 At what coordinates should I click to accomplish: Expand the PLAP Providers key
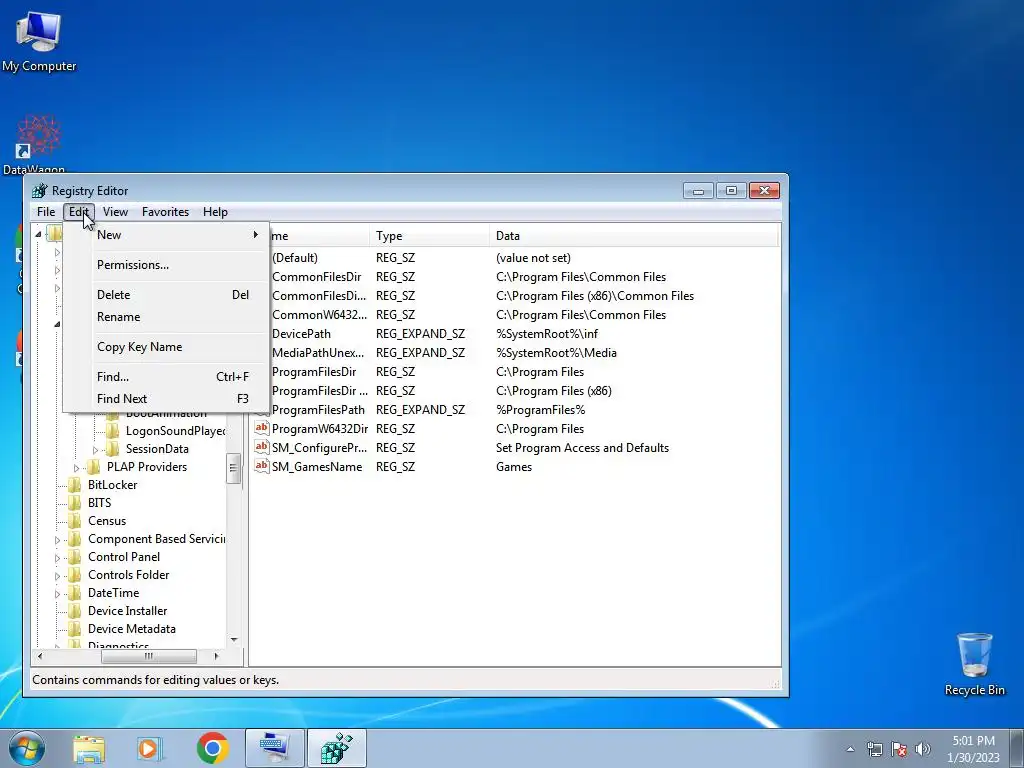[x=76, y=468]
